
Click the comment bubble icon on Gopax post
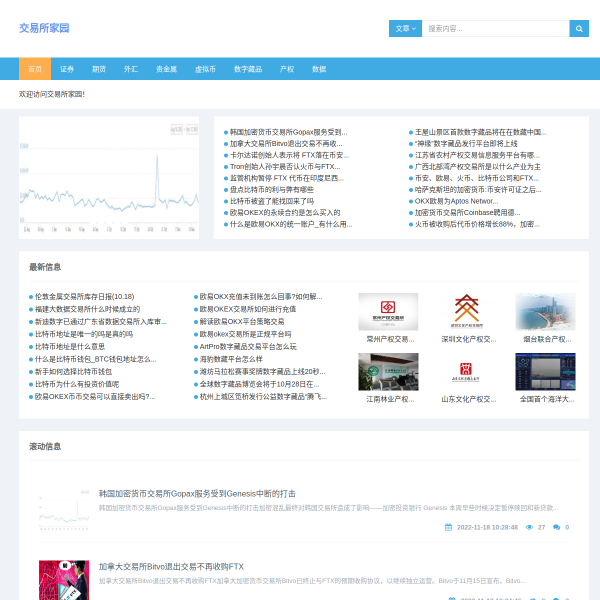[556, 527]
